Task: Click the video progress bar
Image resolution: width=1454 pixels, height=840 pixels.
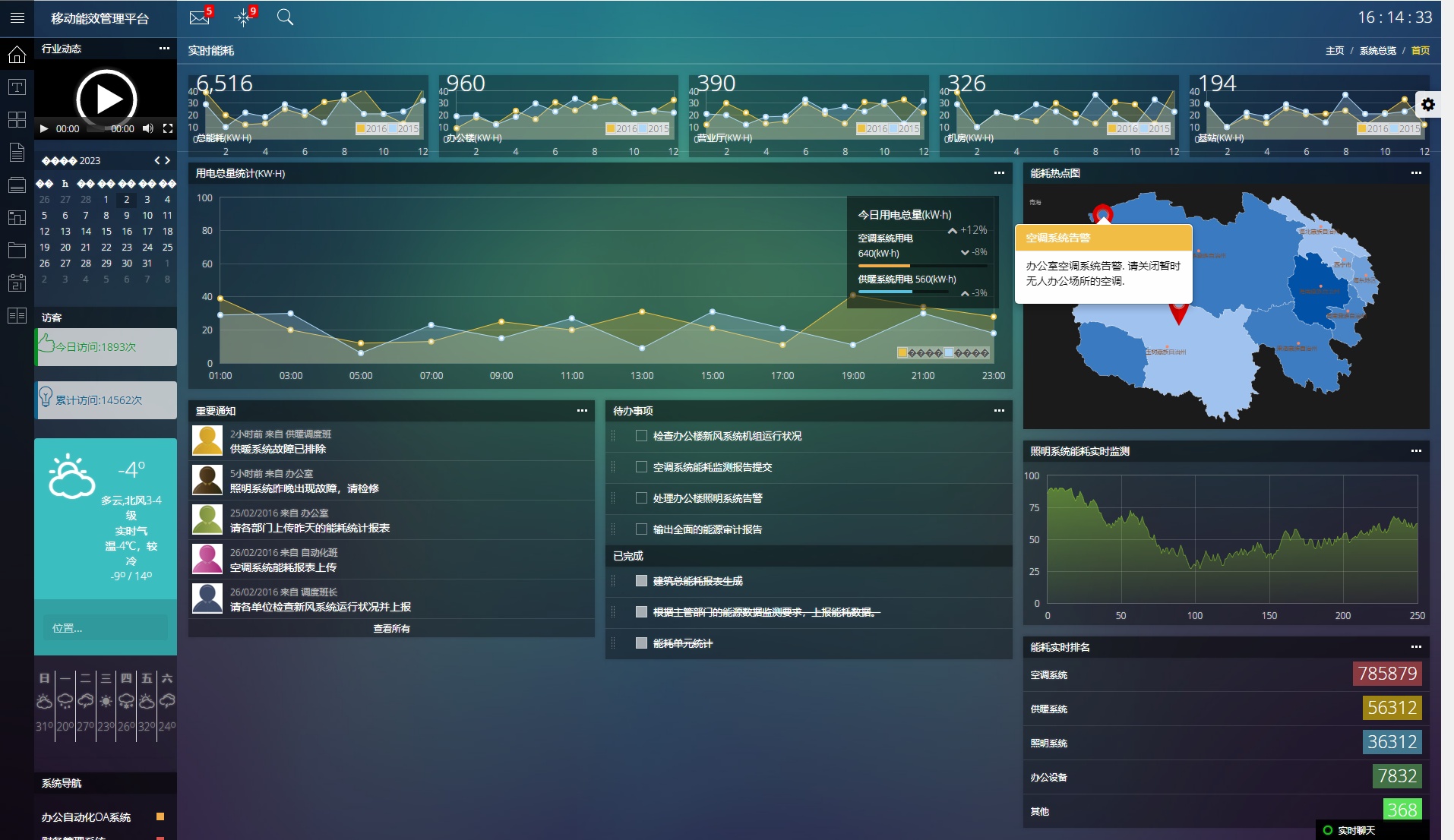Action: pyautogui.click(x=96, y=129)
